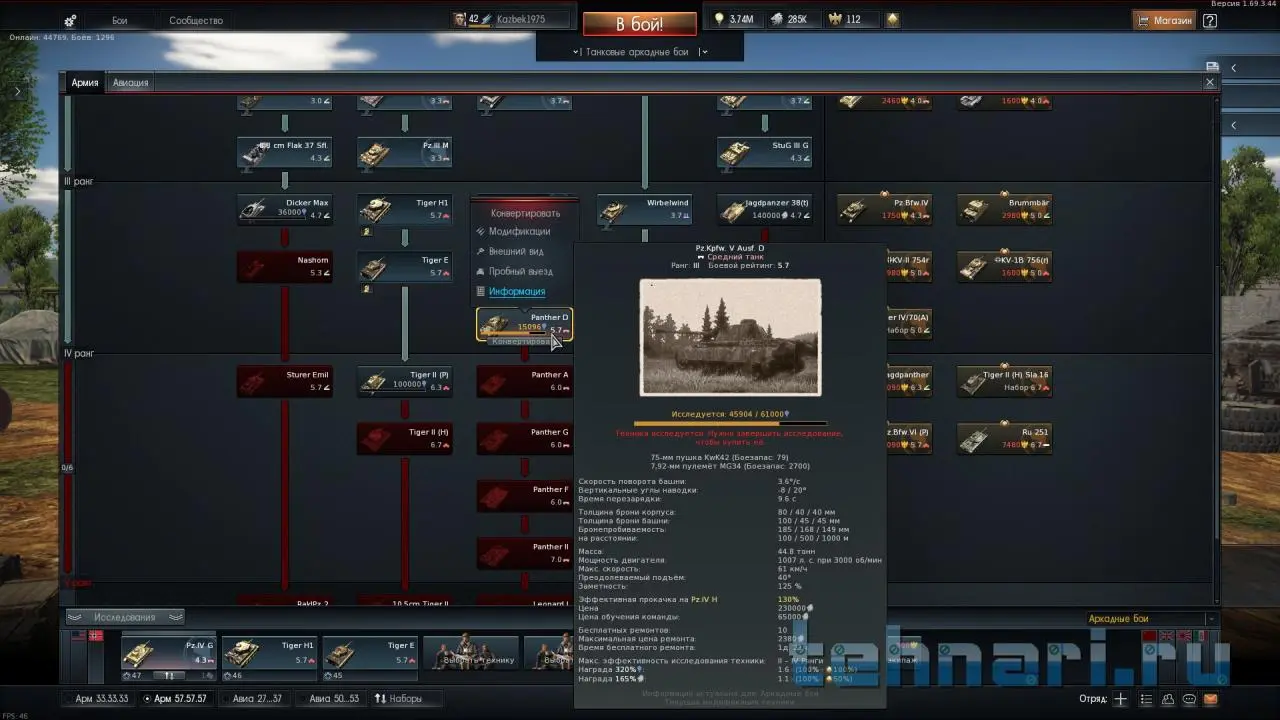Click the Silver Lions balance icon
The image size is (1280, 720).
777,19
